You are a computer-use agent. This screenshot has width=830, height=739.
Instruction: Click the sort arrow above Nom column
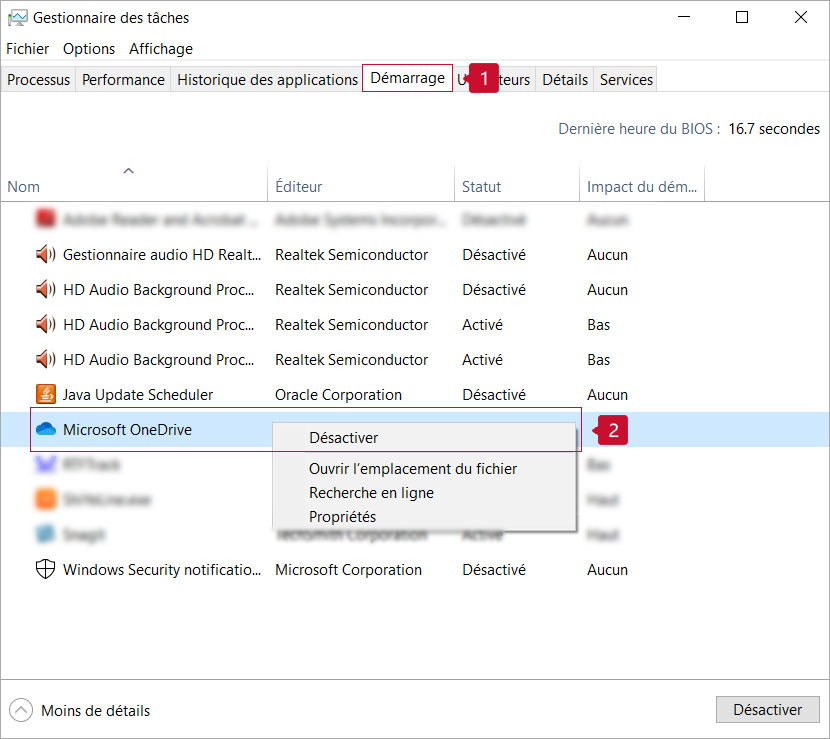(x=128, y=171)
